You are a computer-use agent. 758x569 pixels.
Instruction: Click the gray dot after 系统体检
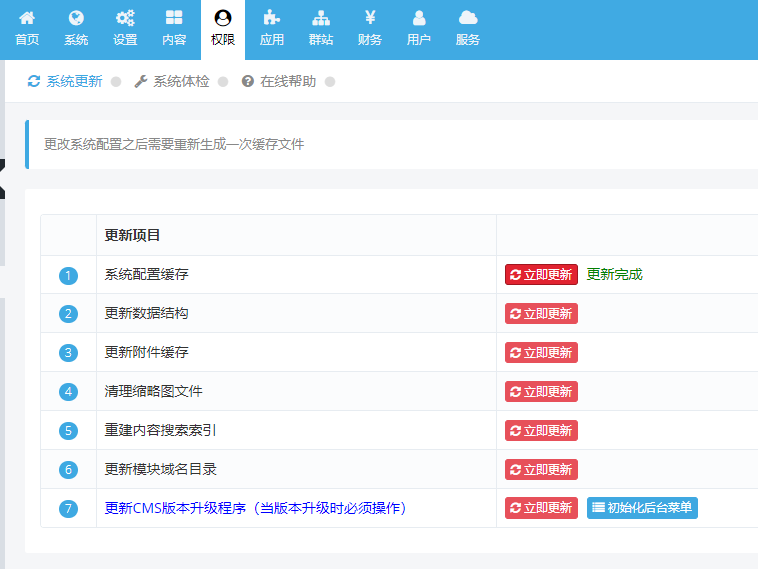(x=223, y=82)
